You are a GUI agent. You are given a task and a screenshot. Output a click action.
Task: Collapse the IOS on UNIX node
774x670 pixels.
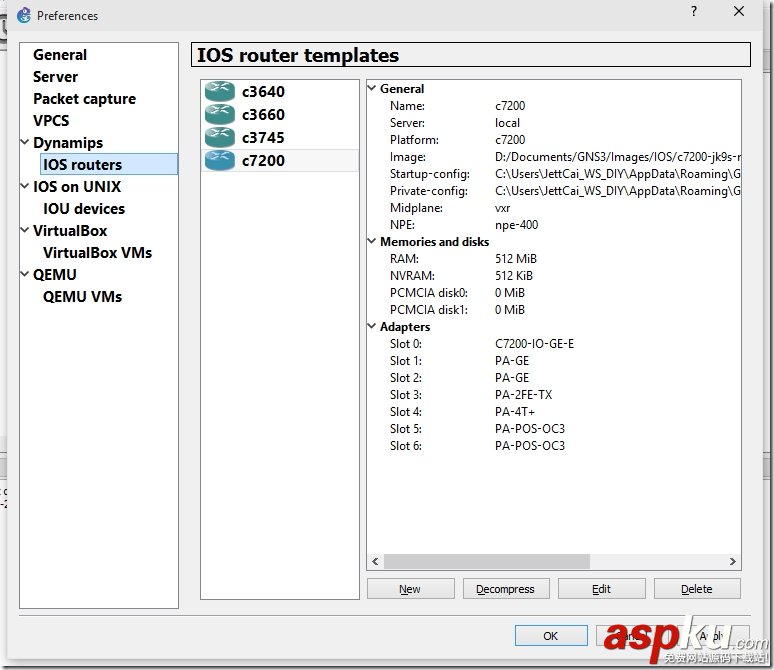[x=25, y=186]
